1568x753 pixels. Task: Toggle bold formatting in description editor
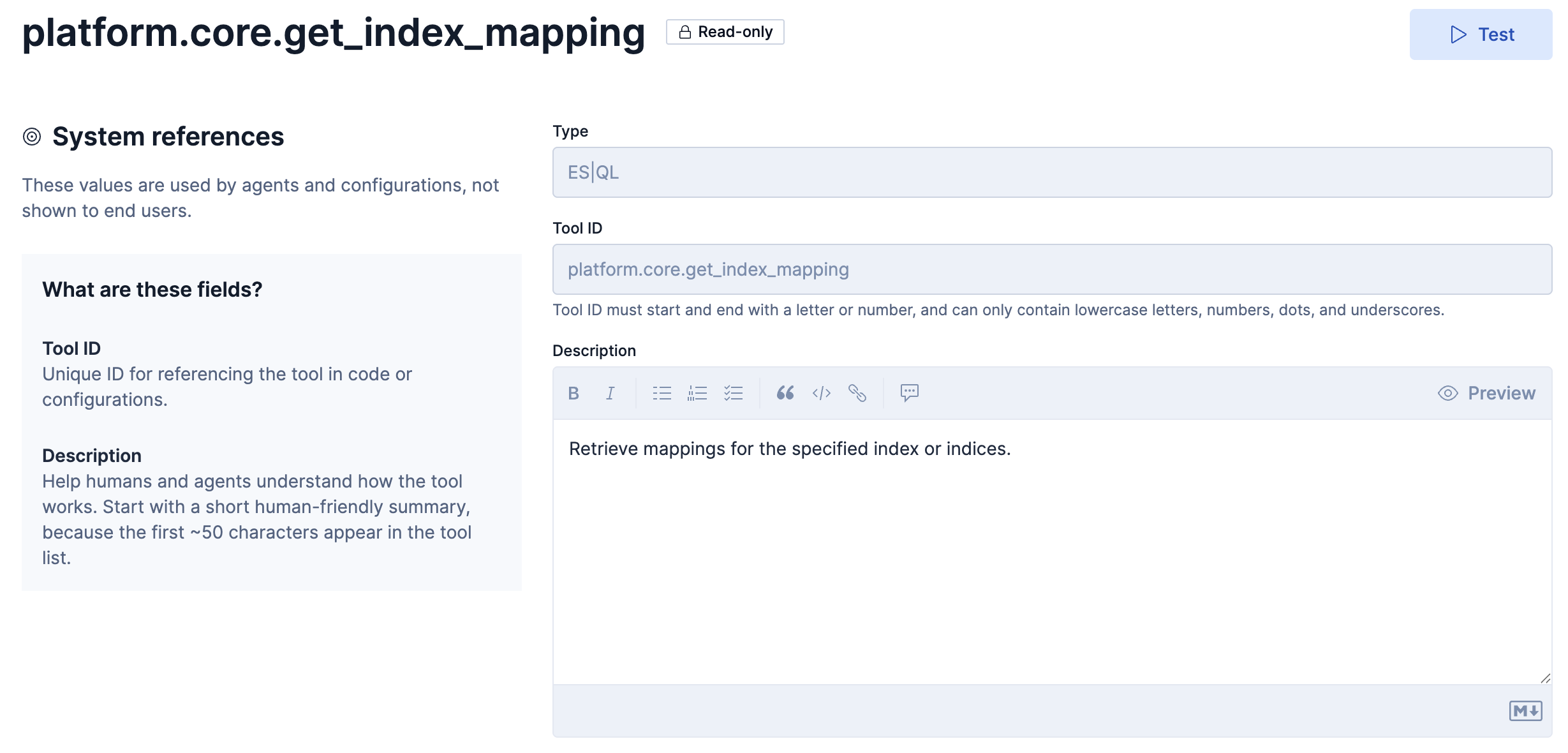(573, 393)
